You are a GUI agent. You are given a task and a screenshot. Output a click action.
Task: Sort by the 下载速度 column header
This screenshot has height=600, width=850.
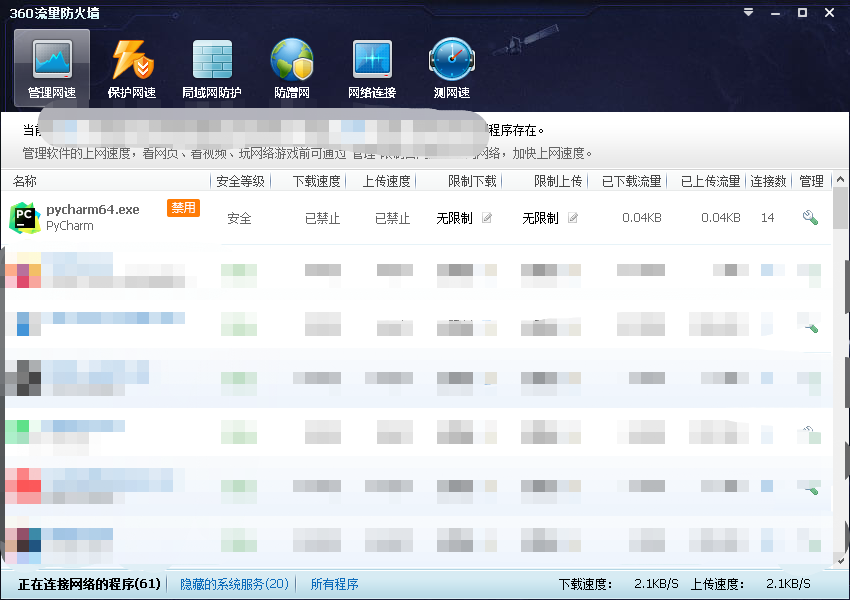tap(316, 181)
